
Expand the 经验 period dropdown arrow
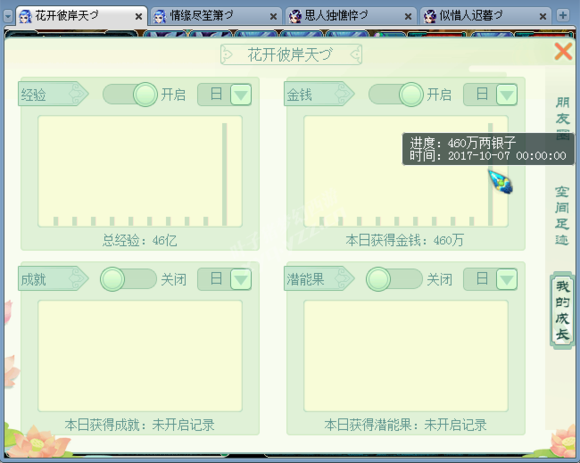point(241,95)
